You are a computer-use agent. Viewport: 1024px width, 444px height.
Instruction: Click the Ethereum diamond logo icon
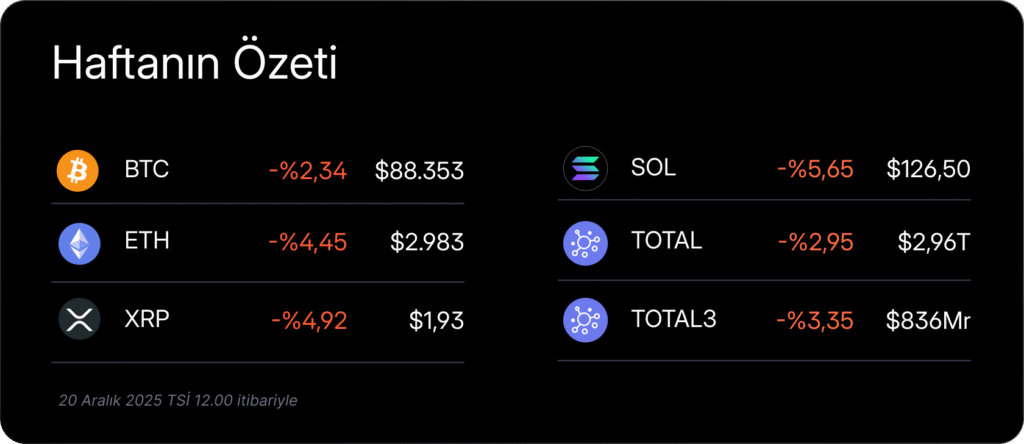coord(78,242)
